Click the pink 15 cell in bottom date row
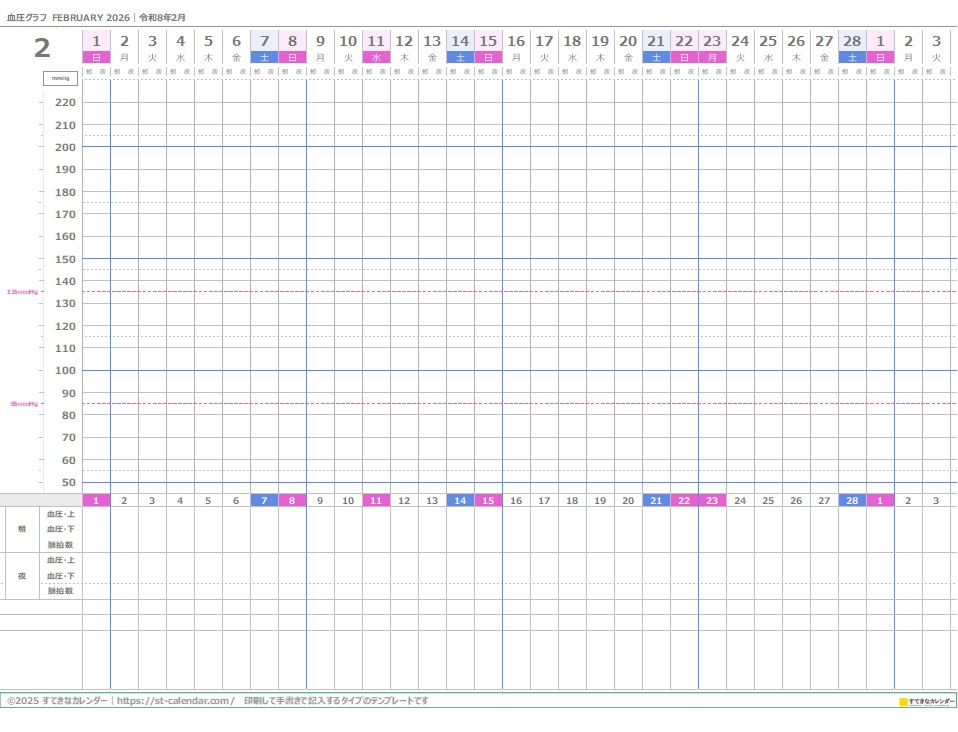The height and width of the screenshot is (732, 958). click(488, 500)
